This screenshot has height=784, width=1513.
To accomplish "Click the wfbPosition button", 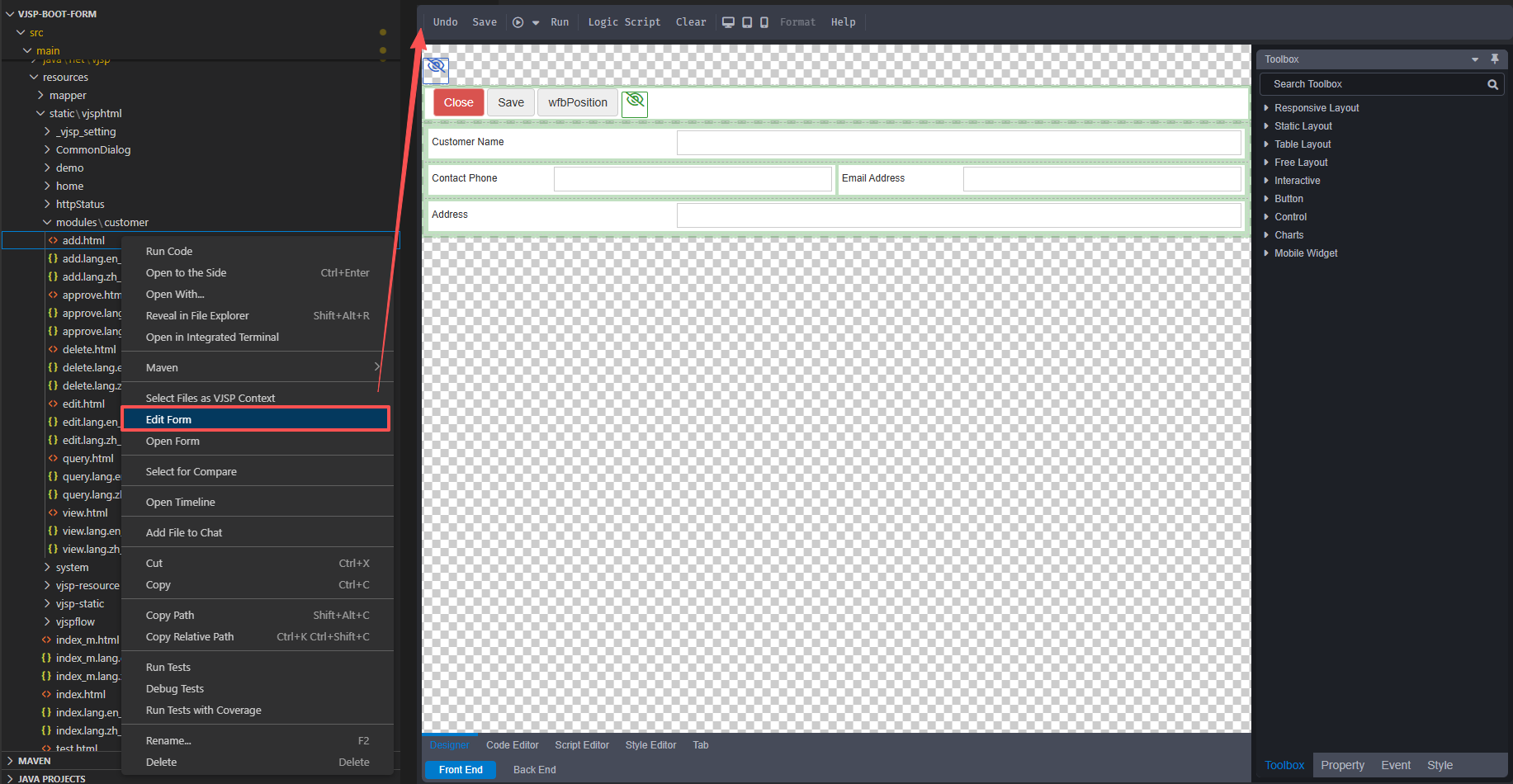I will pyautogui.click(x=578, y=103).
